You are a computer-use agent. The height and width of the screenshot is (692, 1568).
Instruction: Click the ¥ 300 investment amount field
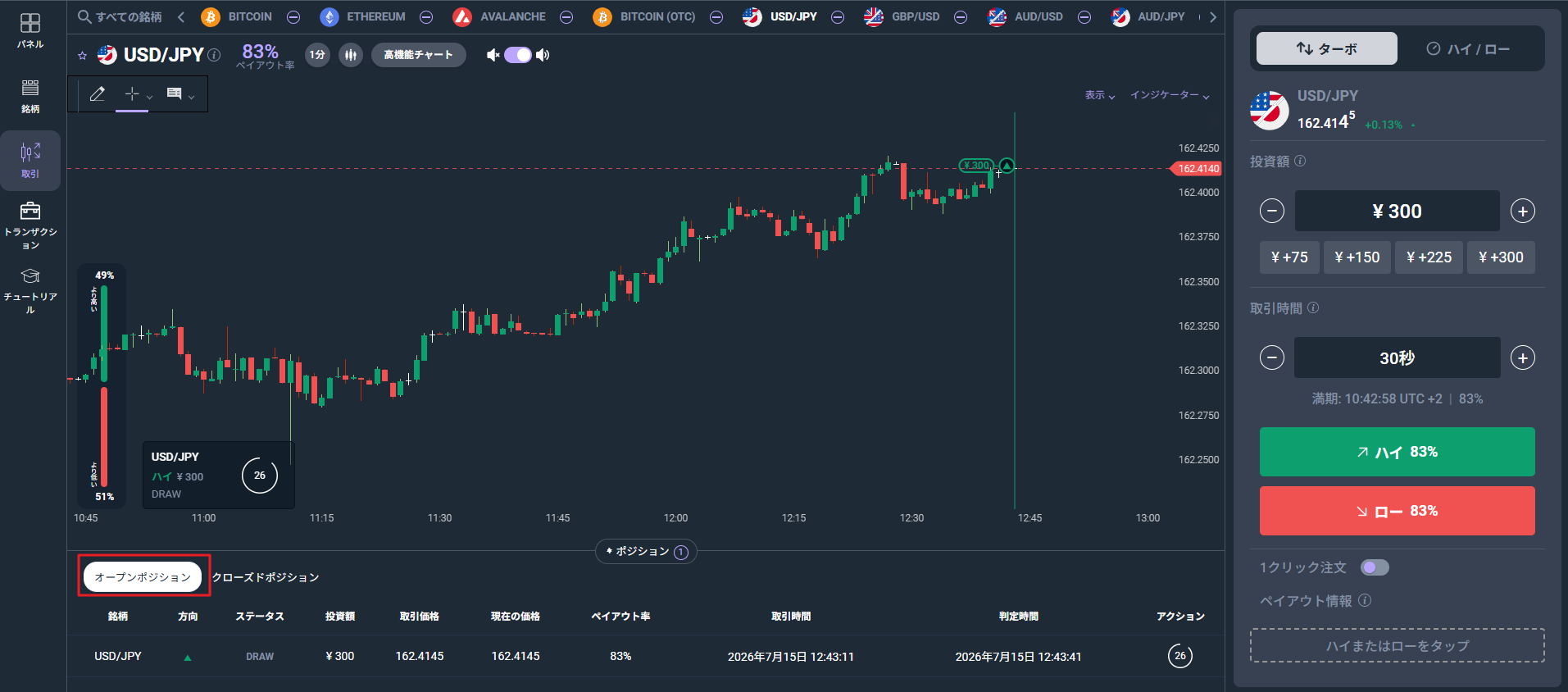point(1397,211)
